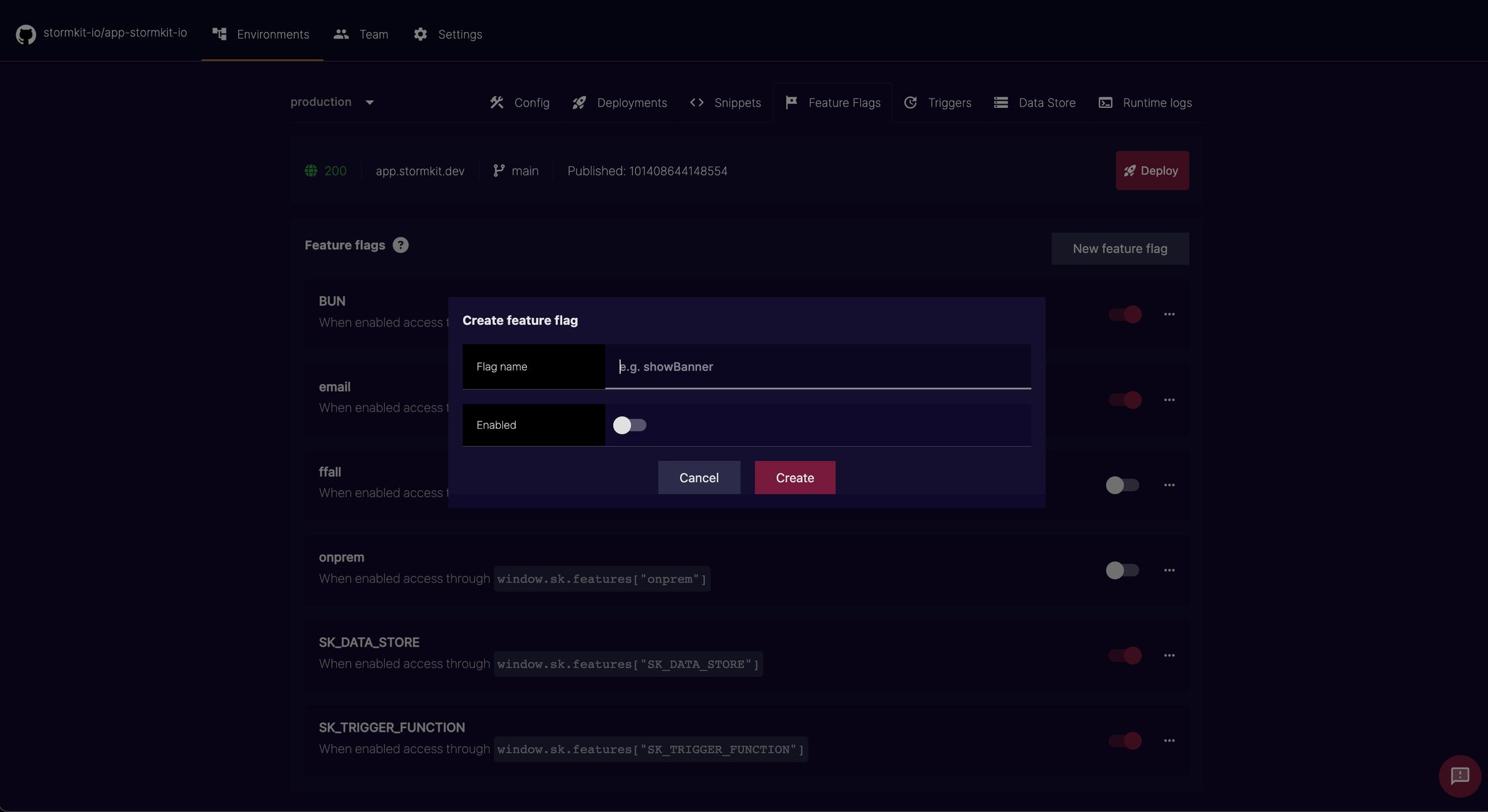Click the GitHub logo icon
Screen dimensions: 1488x812
pyautogui.click(x=25, y=34)
